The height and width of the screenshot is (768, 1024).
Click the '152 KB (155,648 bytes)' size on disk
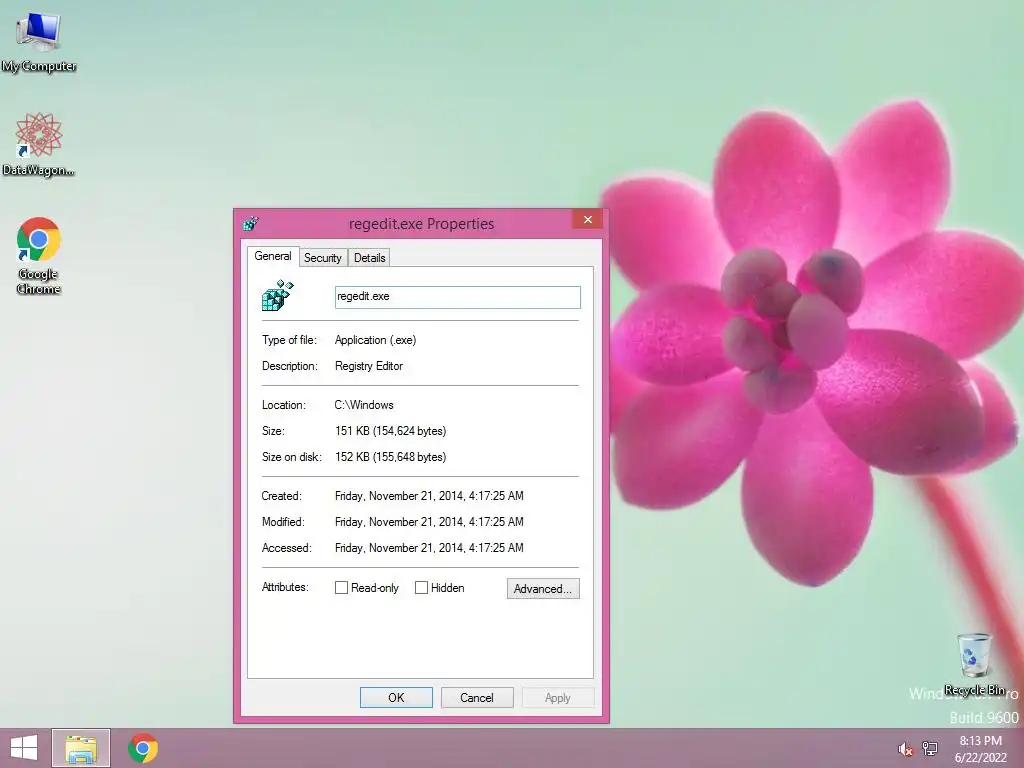click(x=391, y=457)
